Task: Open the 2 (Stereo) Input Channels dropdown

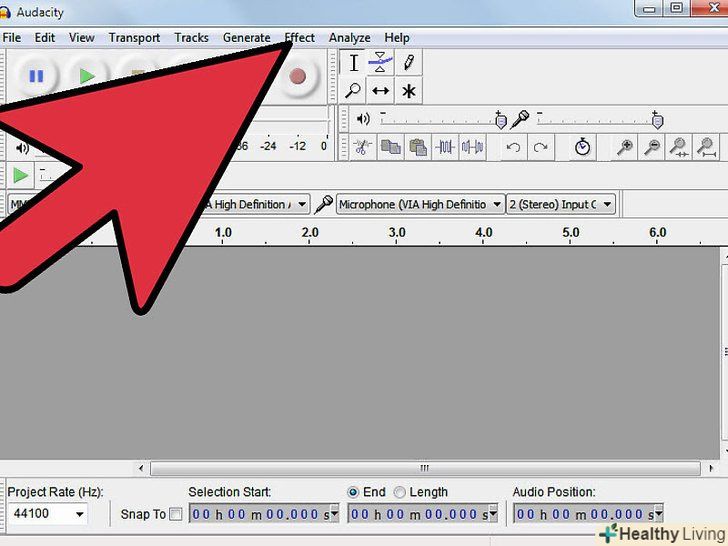Action: pos(561,204)
